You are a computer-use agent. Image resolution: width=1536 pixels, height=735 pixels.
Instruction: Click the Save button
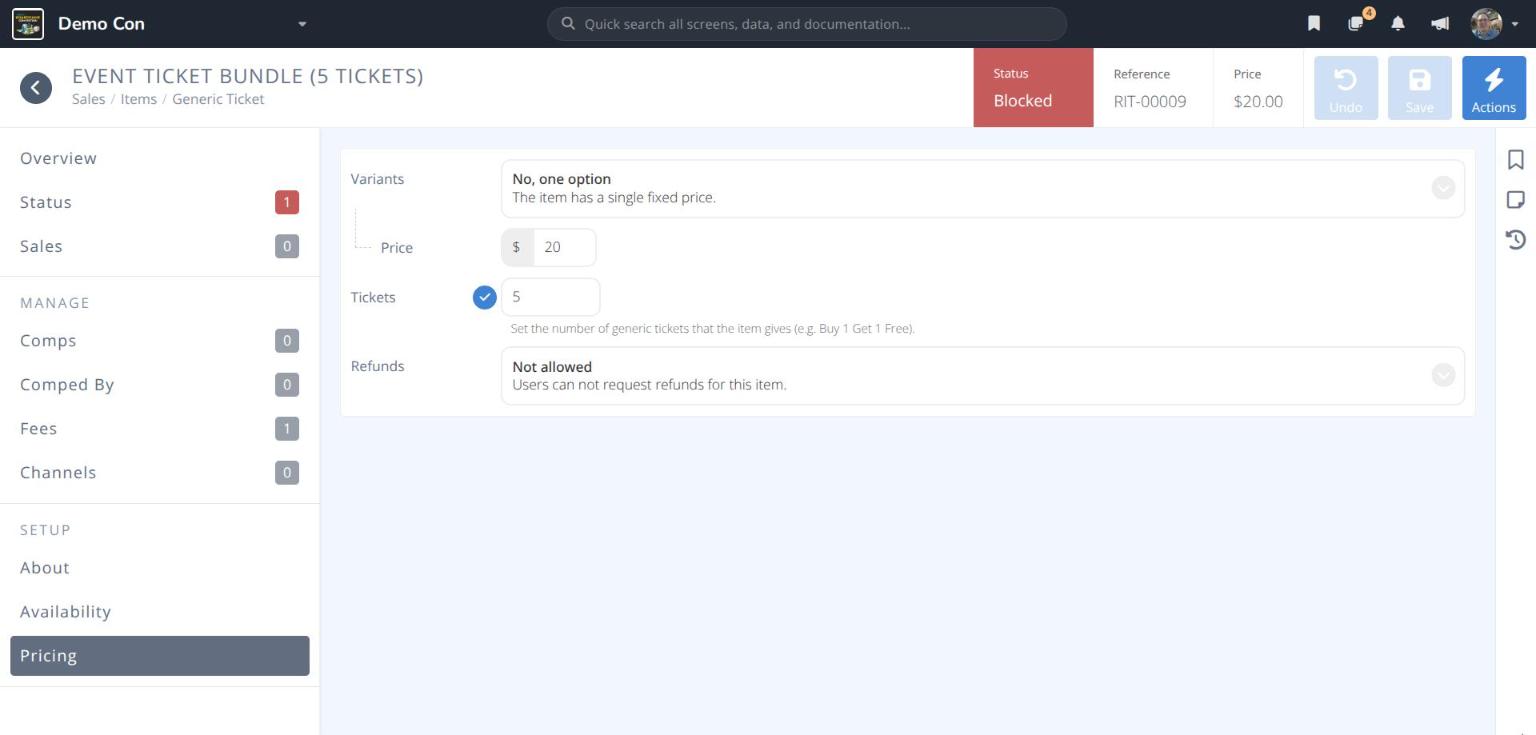click(1420, 88)
